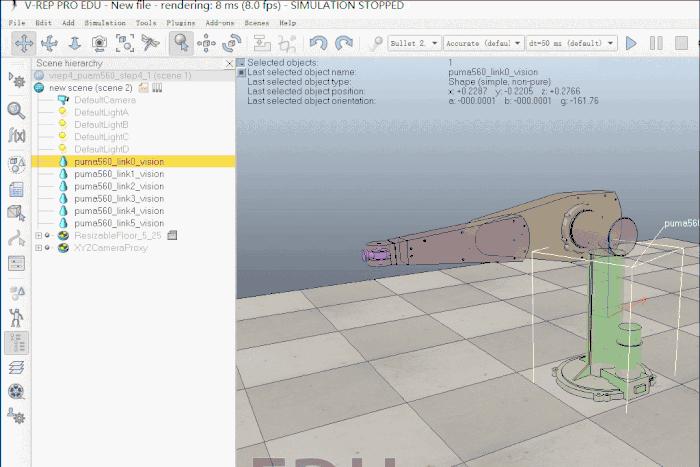Open the layers dialog icon

pos(16,368)
